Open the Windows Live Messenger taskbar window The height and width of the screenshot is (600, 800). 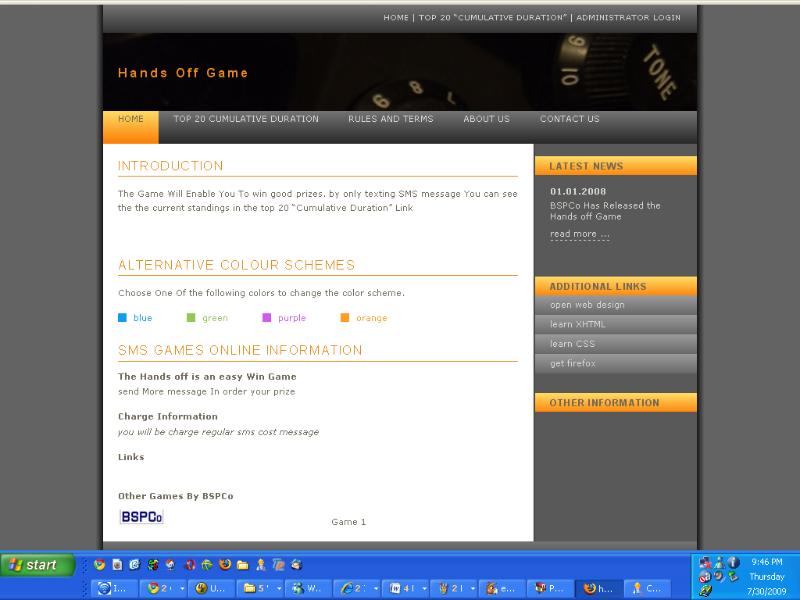[307, 588]
